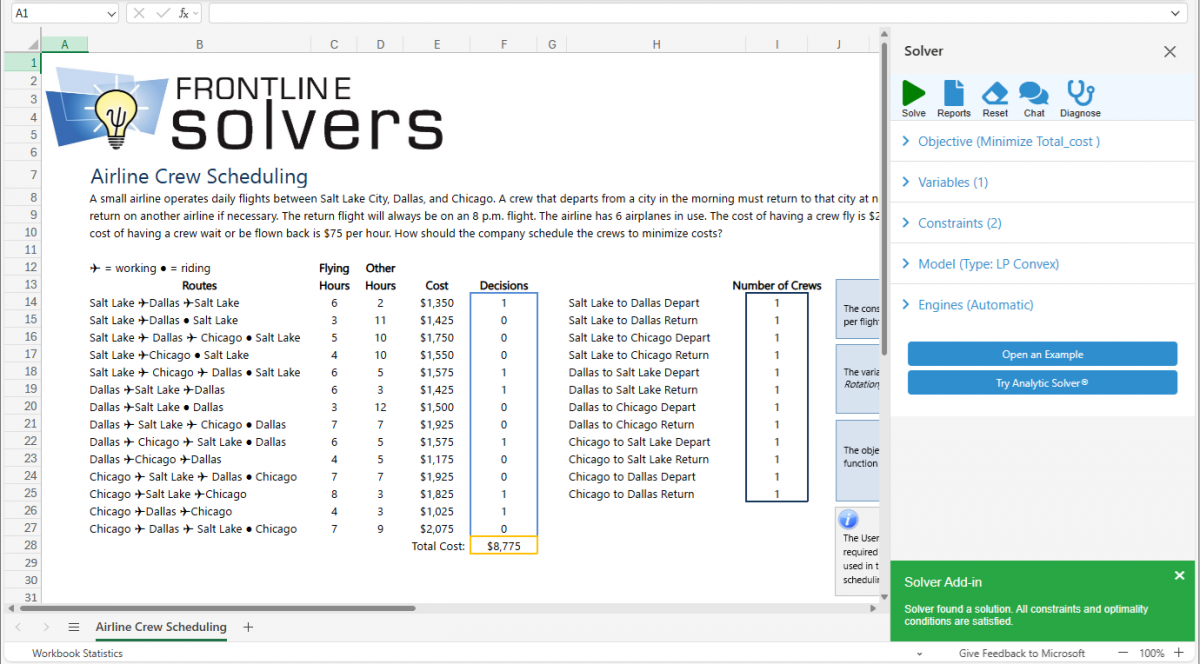Expand the Constraints (2) section
Screen dimensions: 1200x664
[959, 224]
